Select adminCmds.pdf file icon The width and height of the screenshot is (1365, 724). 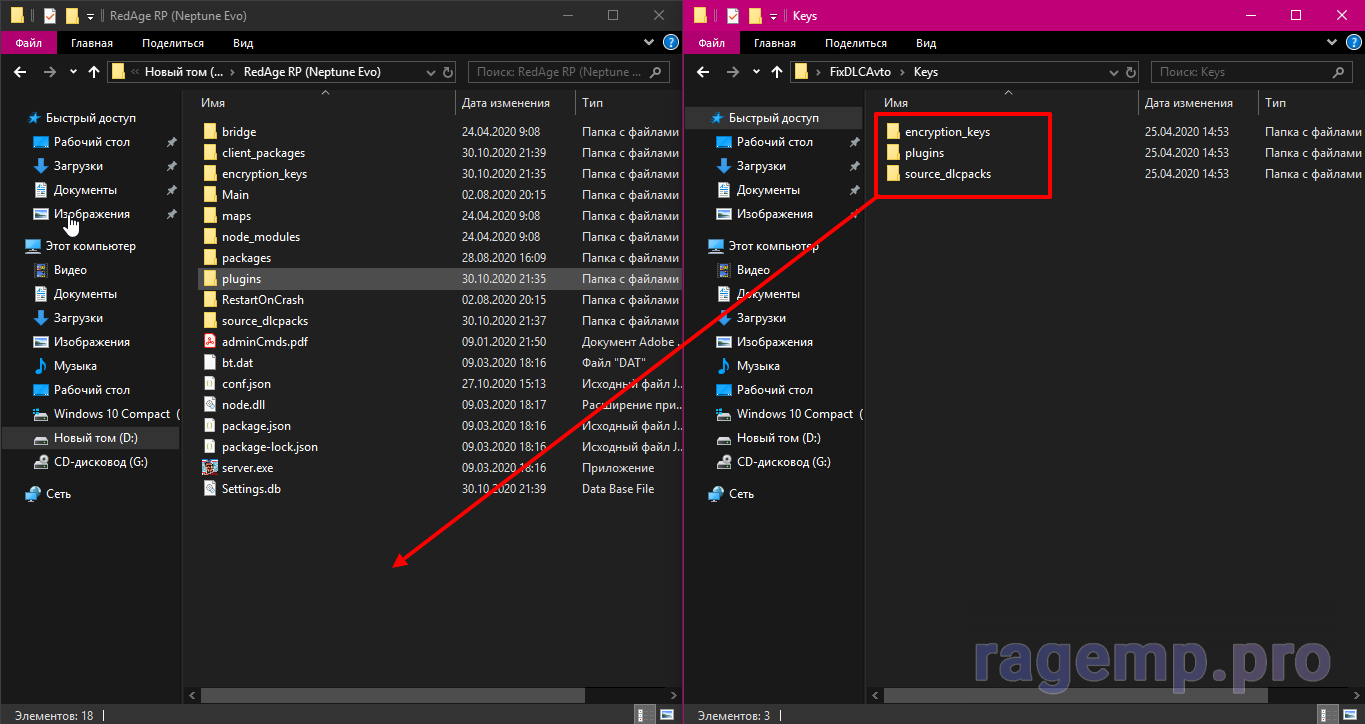(x=210, y=342)
